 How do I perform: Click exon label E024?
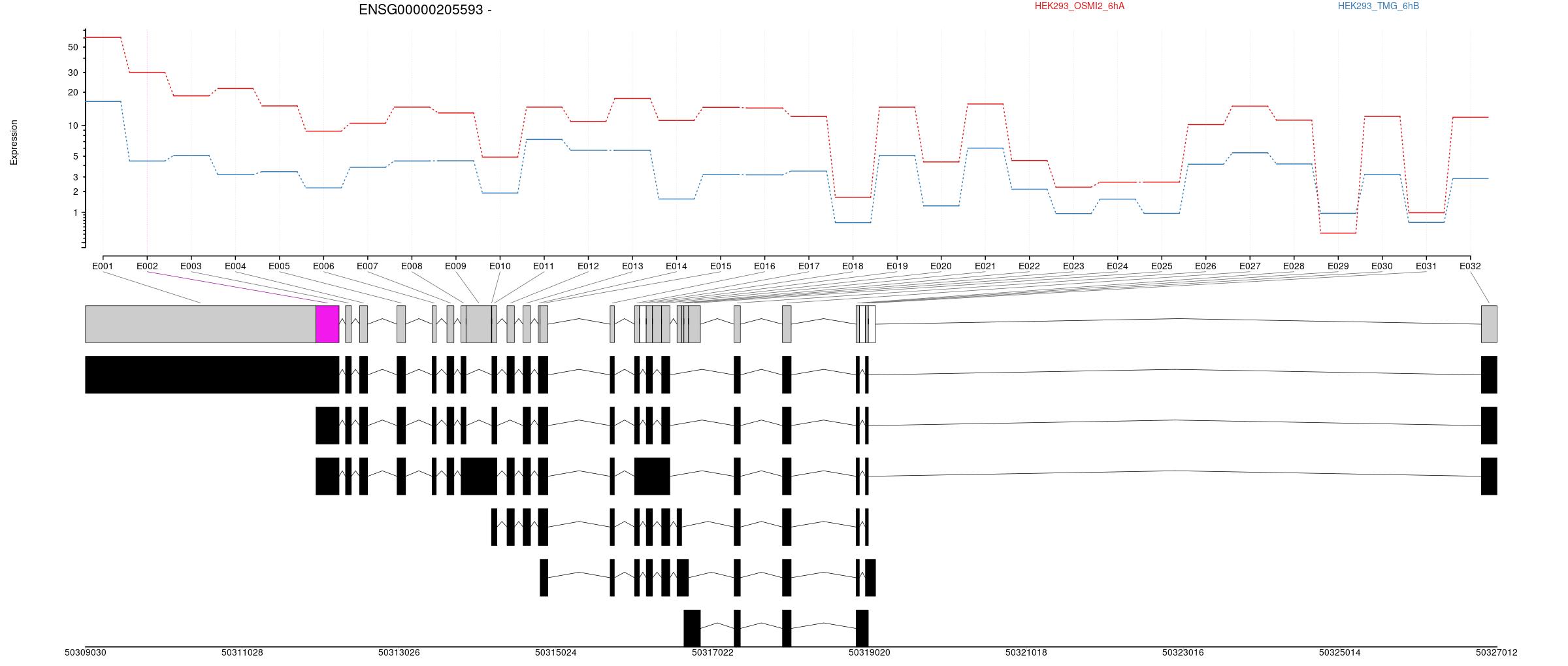(x=1117, y=266)
